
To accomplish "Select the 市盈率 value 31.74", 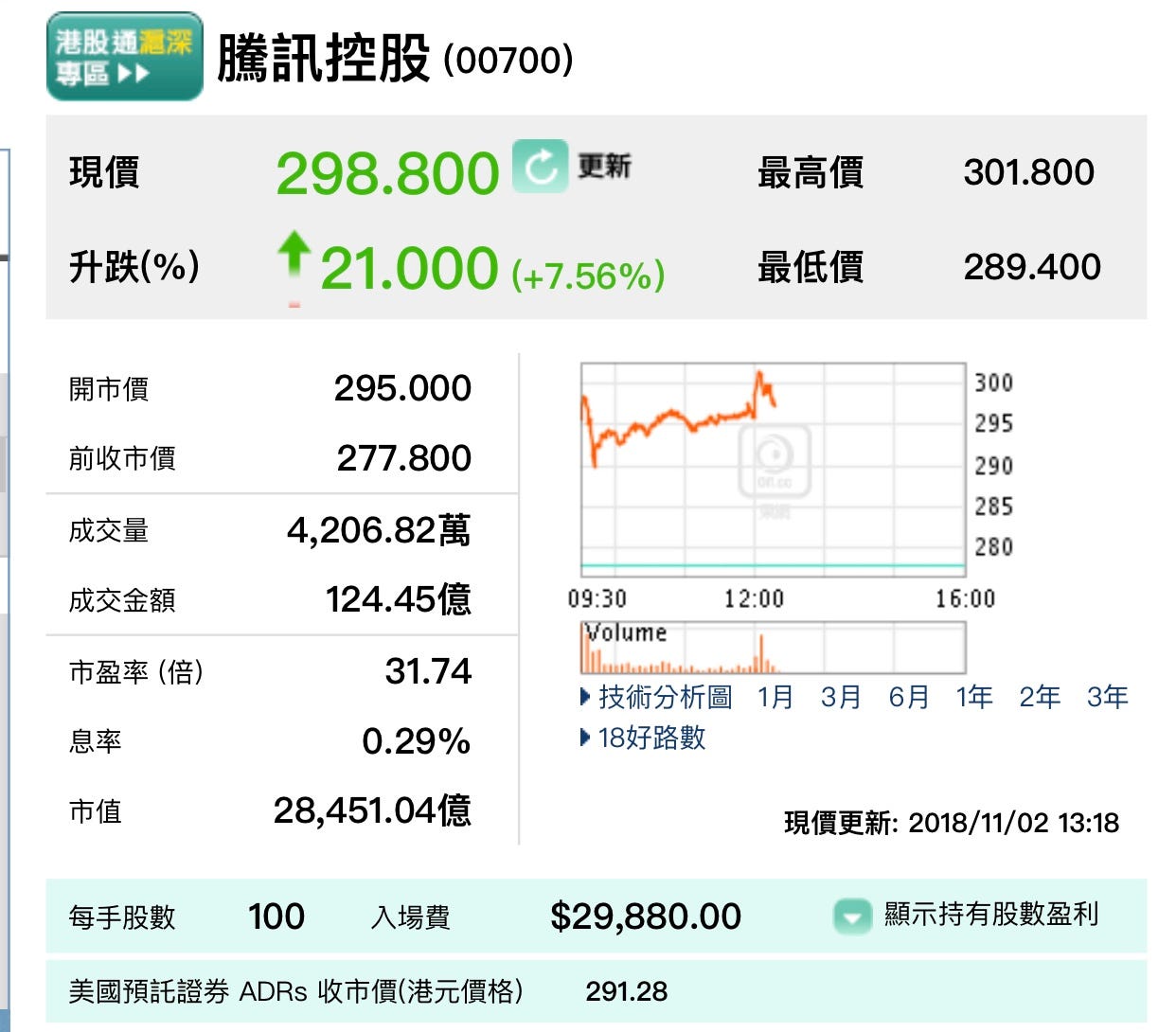I will [428, 671].
